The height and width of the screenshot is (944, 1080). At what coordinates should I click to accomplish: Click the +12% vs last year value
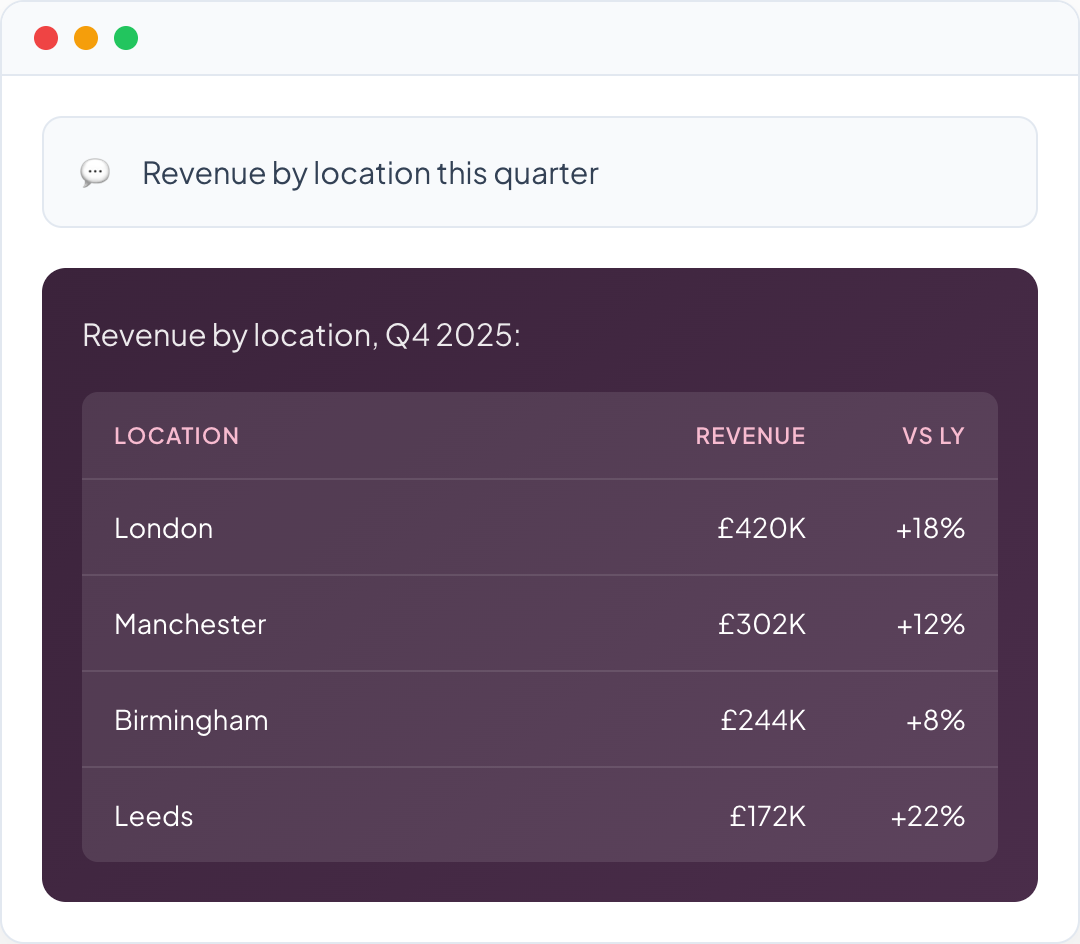(x=930, y=624)
